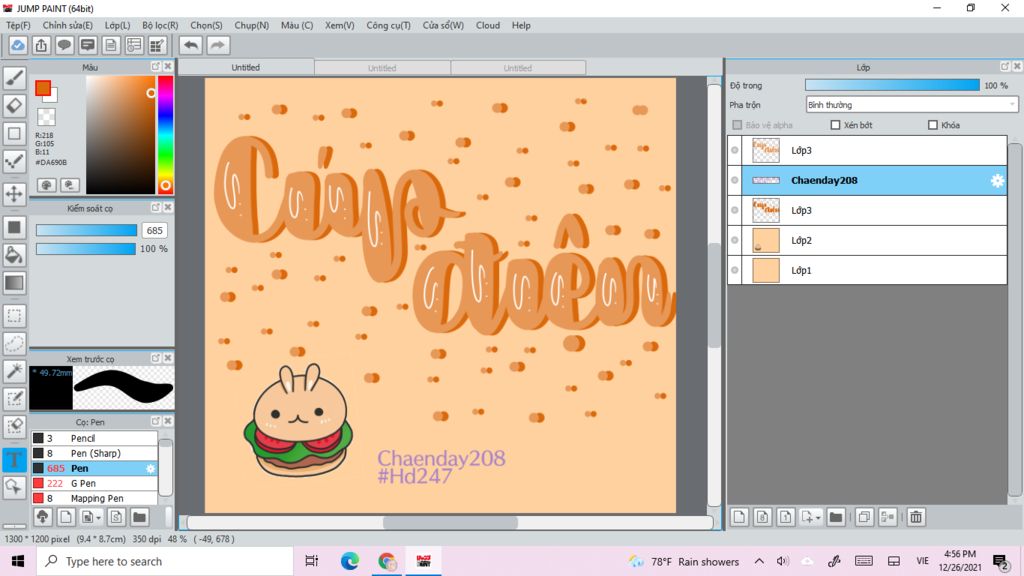The image size is (1024, 576).
Task: Select the Pencil brush row
Action: [94, 438]
